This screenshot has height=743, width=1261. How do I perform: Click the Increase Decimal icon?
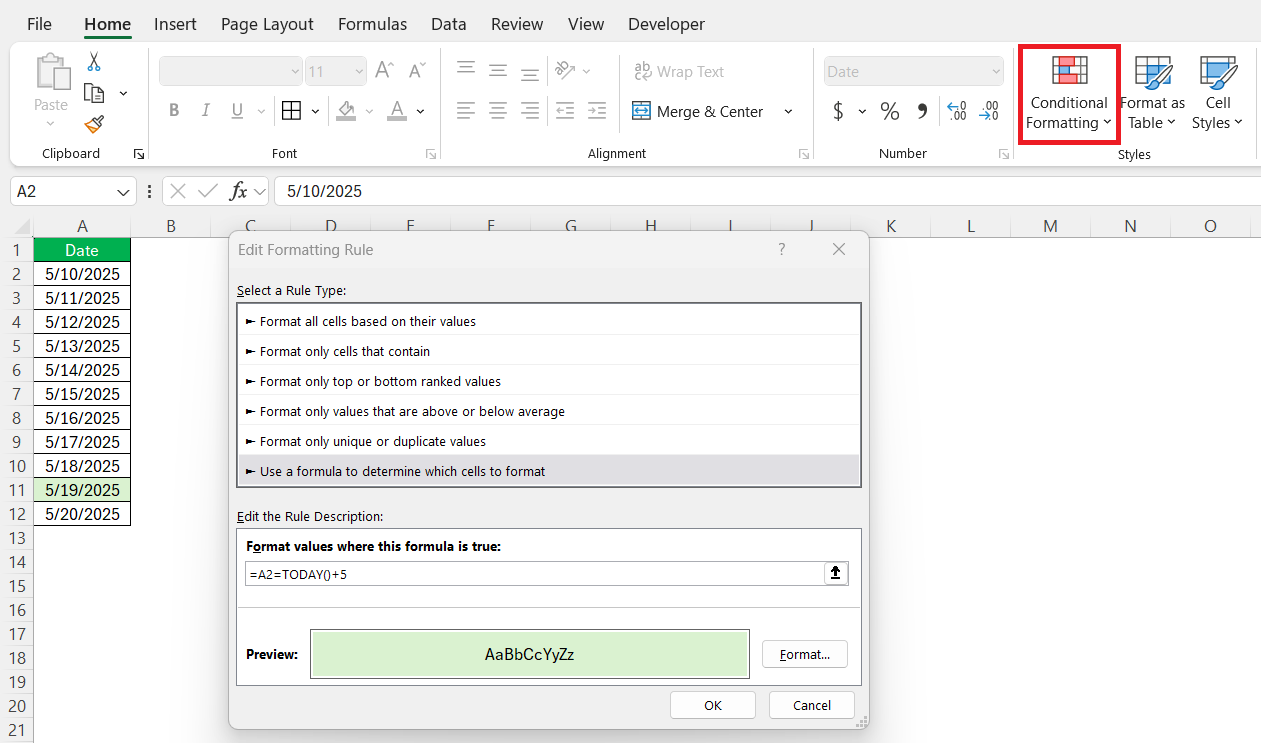pos(956,111)
